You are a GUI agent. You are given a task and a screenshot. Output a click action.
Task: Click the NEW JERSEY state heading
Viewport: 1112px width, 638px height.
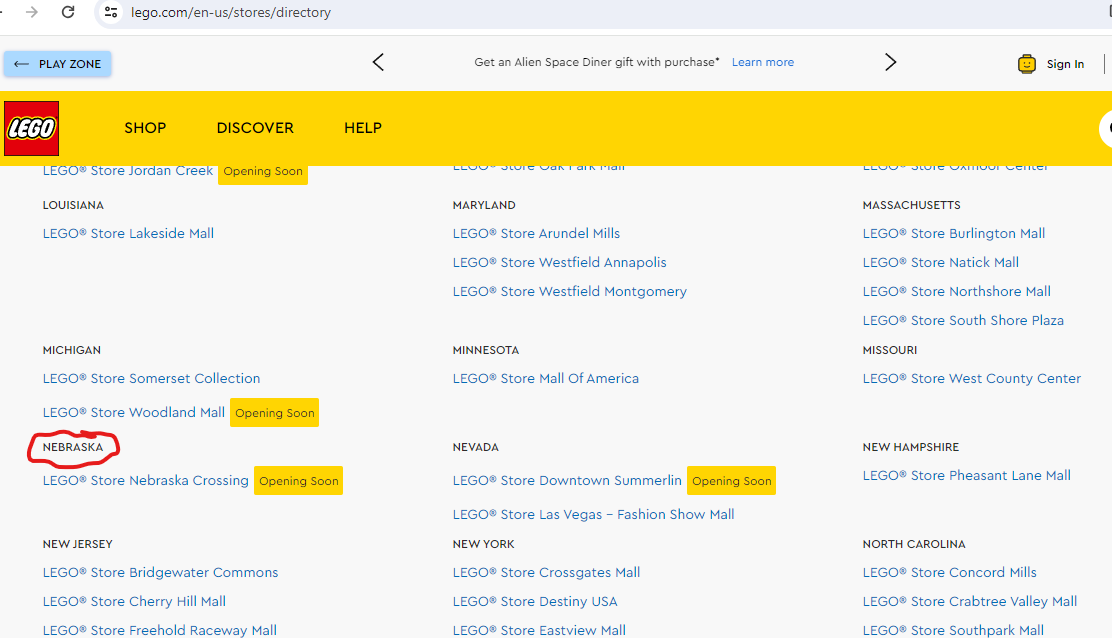(77, 544)
